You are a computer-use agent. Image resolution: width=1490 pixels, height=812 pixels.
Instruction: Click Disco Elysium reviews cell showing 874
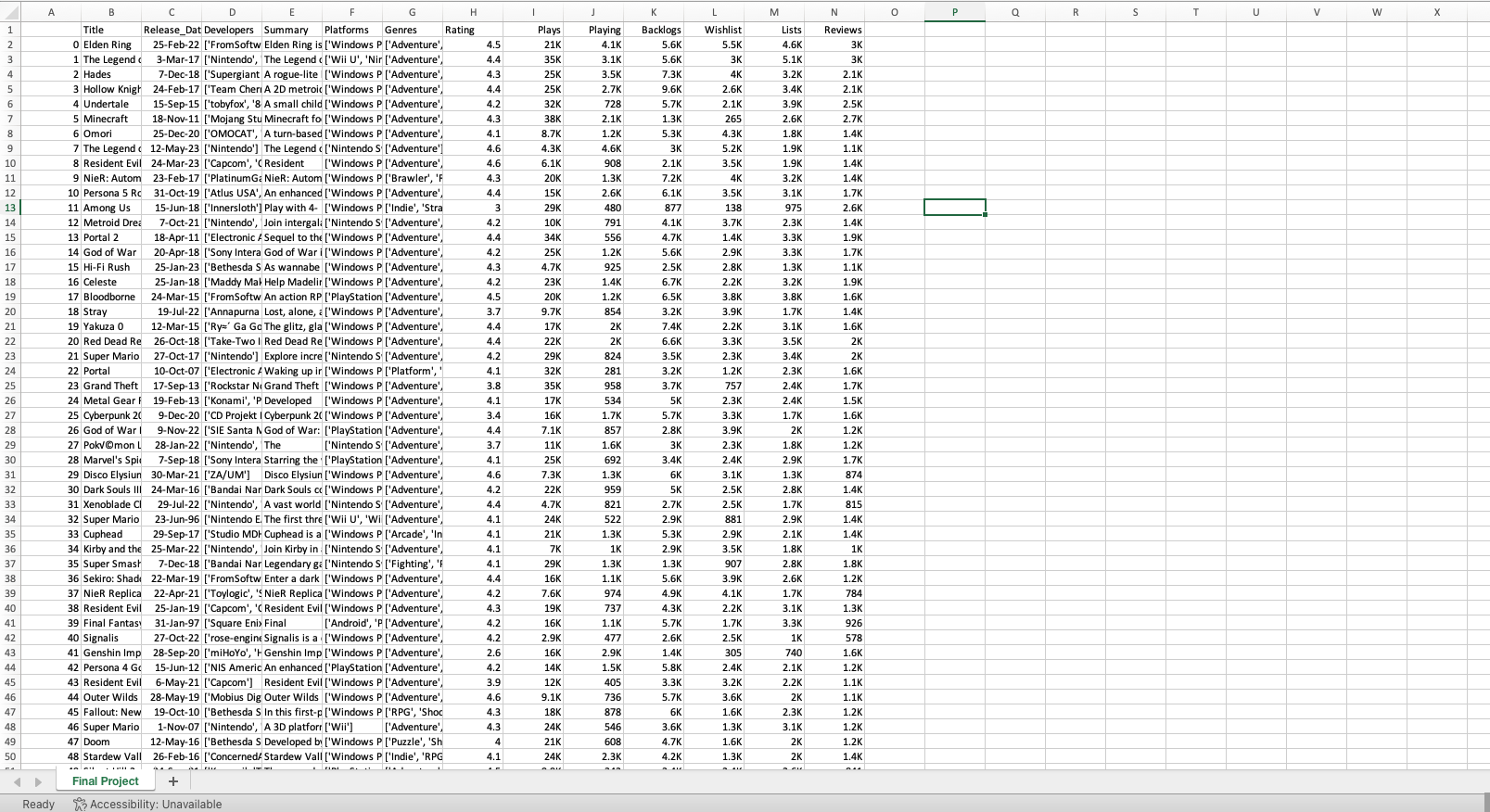pyautogui.click(x=834, y=475)
